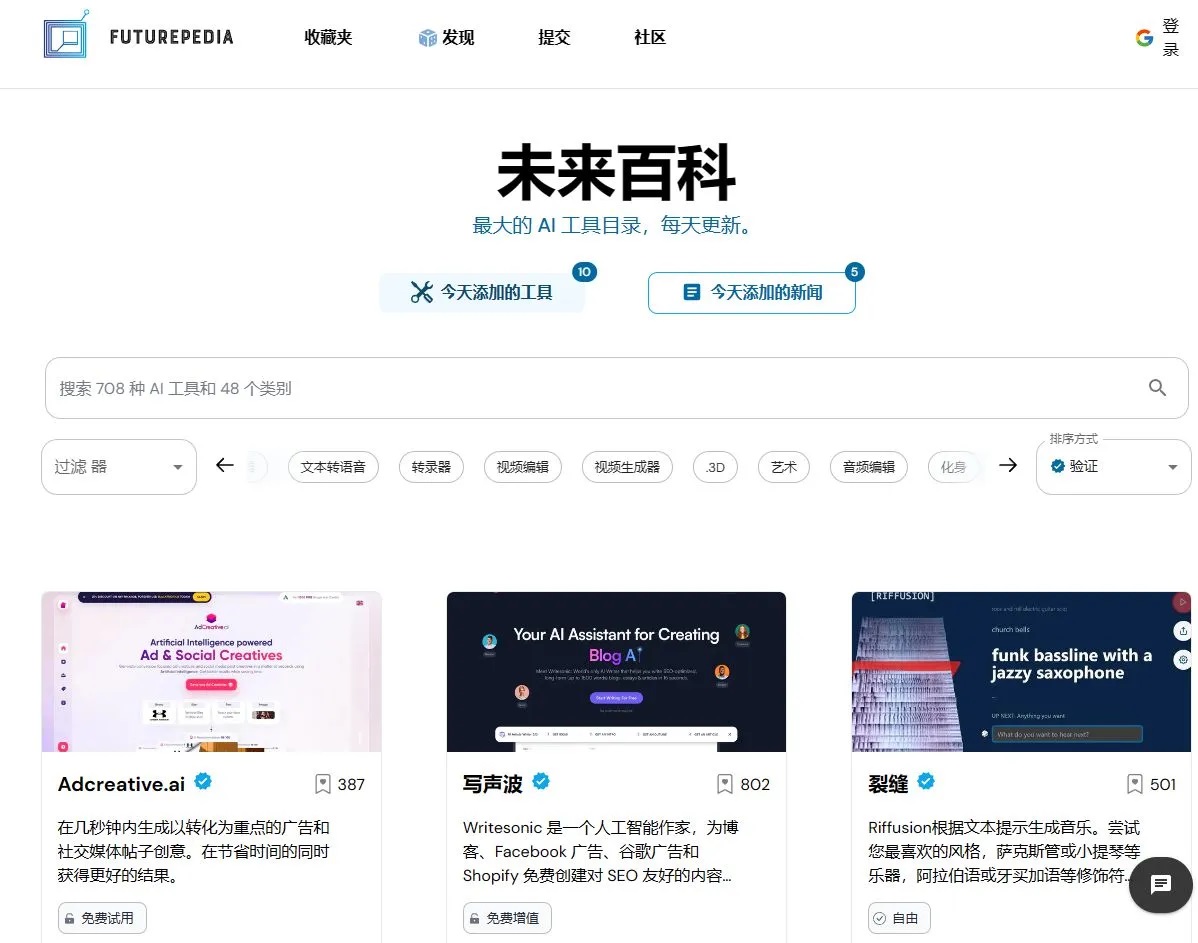Click the 免费增值 tag on 写声波
1198x943 pixels.
[507, 918]
